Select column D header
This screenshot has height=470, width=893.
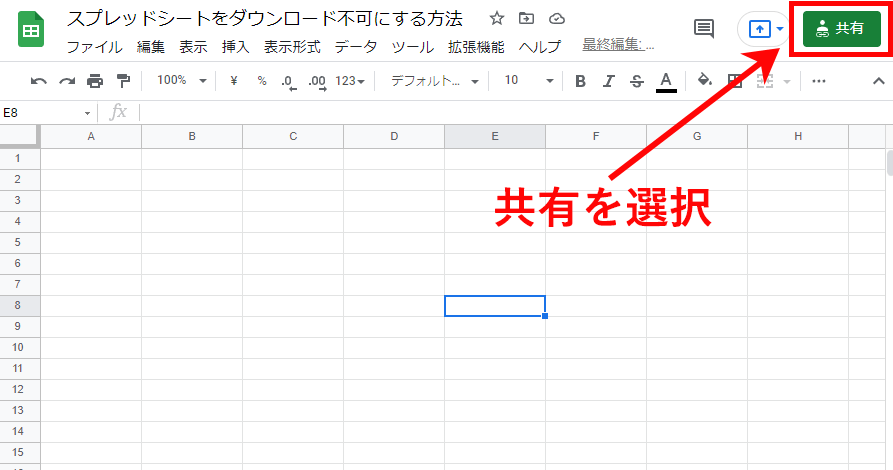pyautogui.click(x=394, y=137)
